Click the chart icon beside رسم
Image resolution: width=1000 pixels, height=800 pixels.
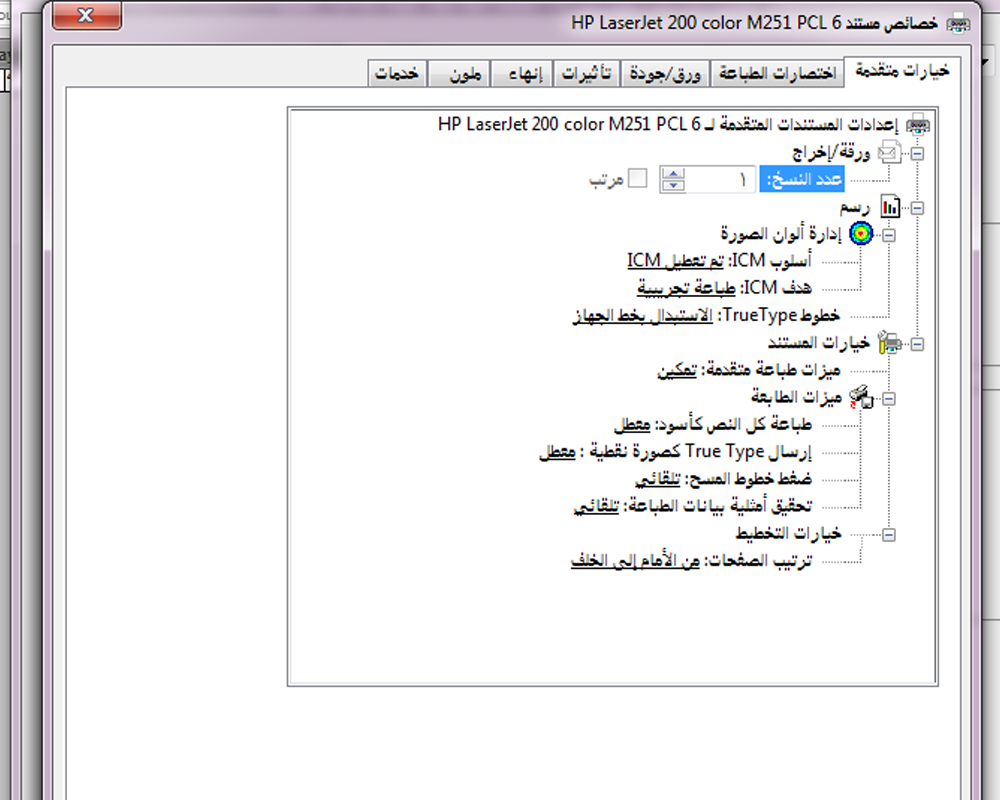click(890, 207)
